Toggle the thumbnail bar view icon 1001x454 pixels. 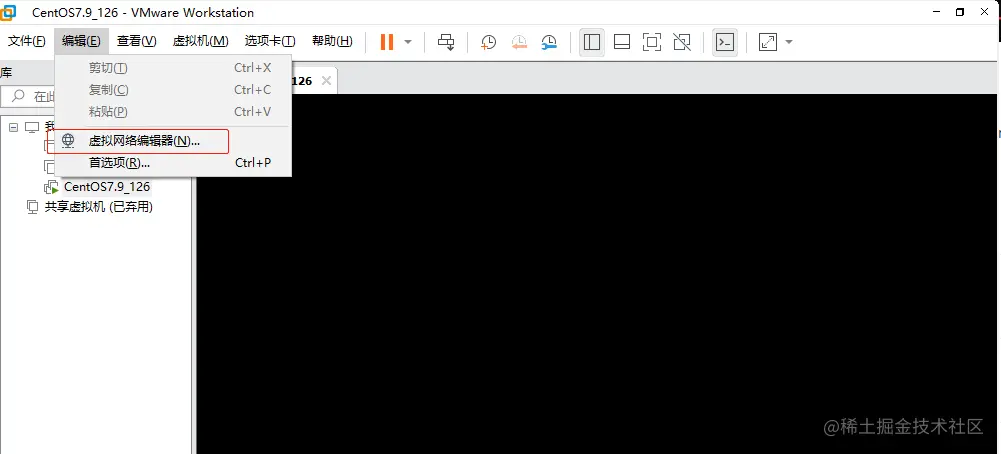click(x=622, y=42)
